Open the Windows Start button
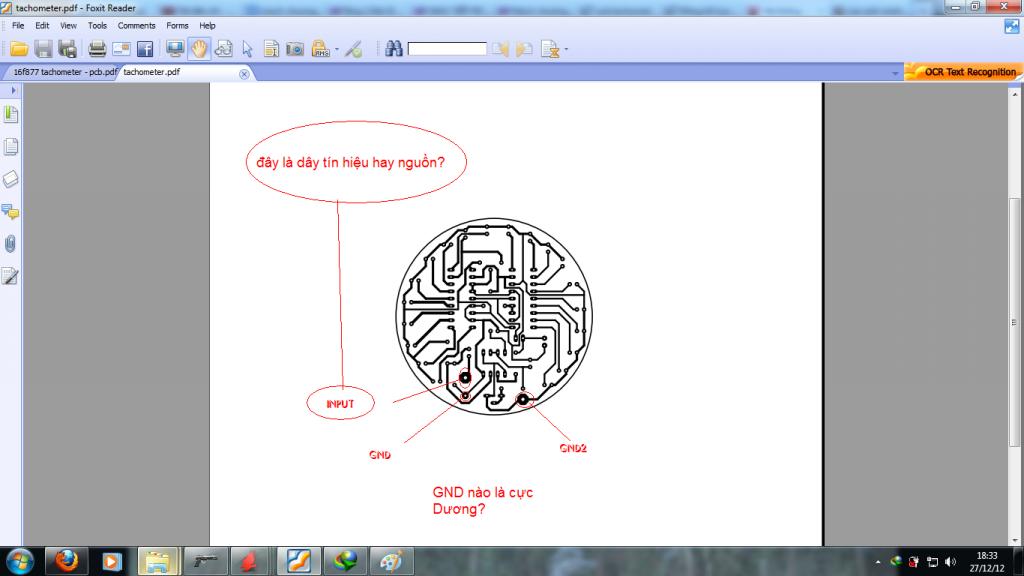The height and width of the screenshot is (576, 1024). click(19, 562)
